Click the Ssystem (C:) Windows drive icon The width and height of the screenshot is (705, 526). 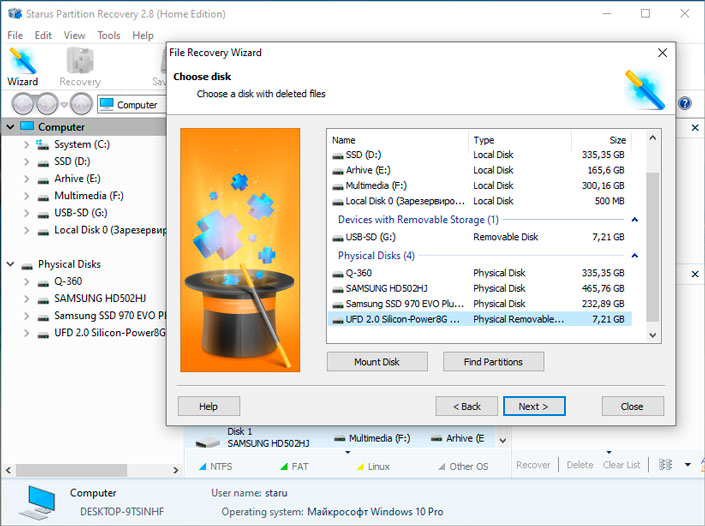coord(43,144)
